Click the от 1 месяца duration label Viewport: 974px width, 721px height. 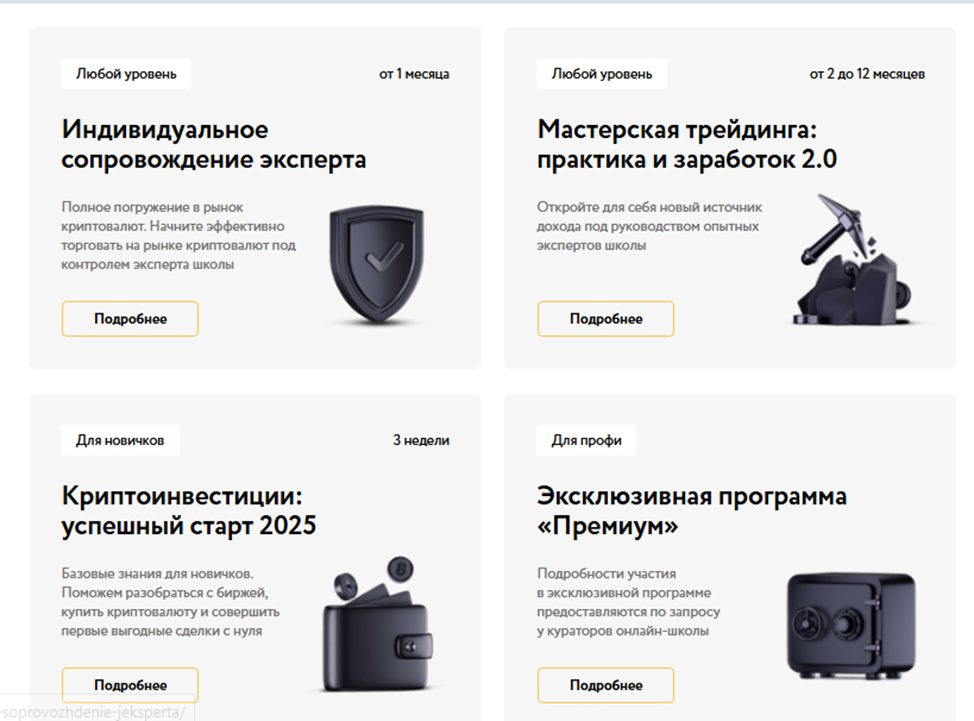point(414,74)
